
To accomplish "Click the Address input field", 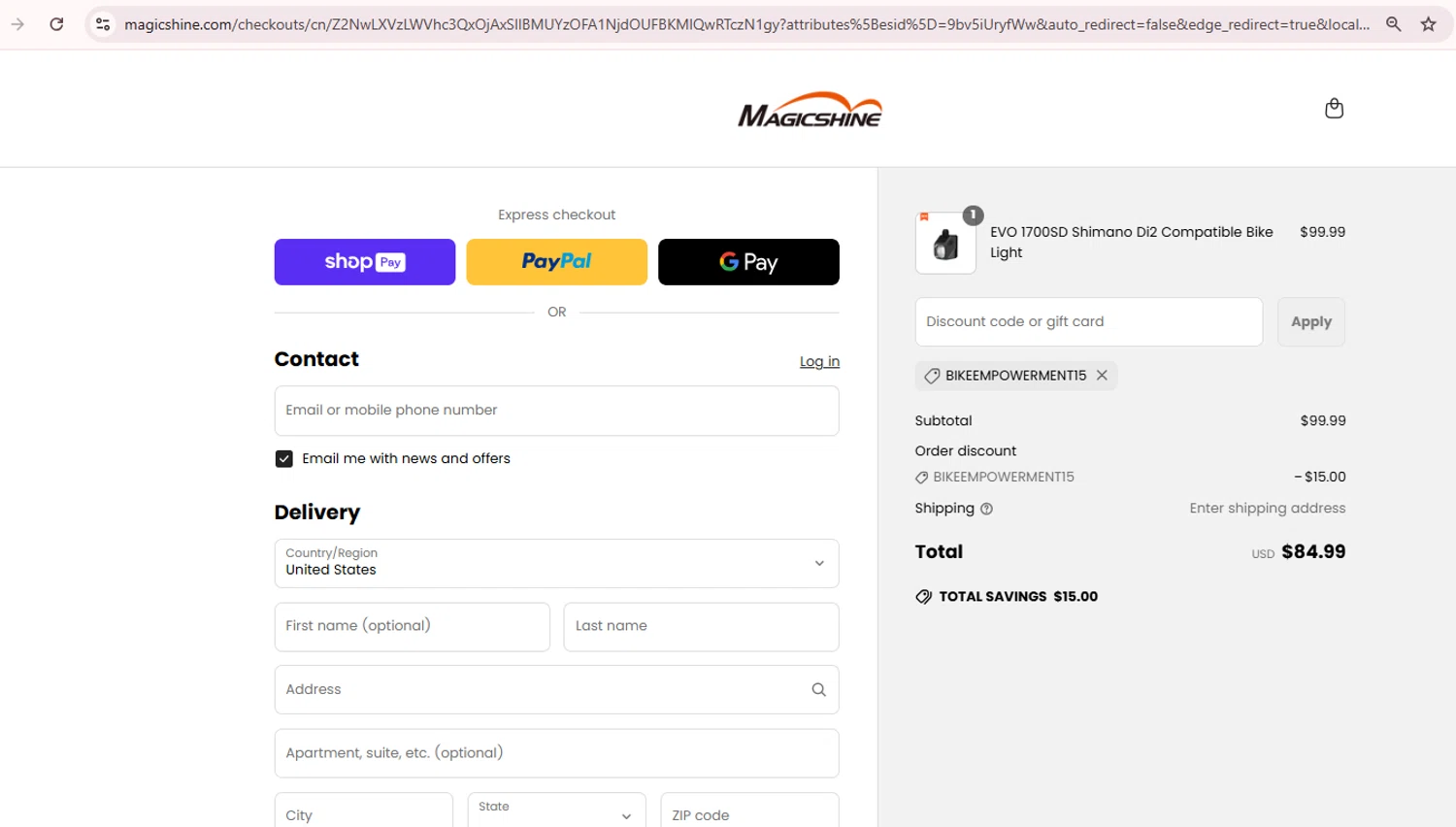I will (x=556, y=689).
